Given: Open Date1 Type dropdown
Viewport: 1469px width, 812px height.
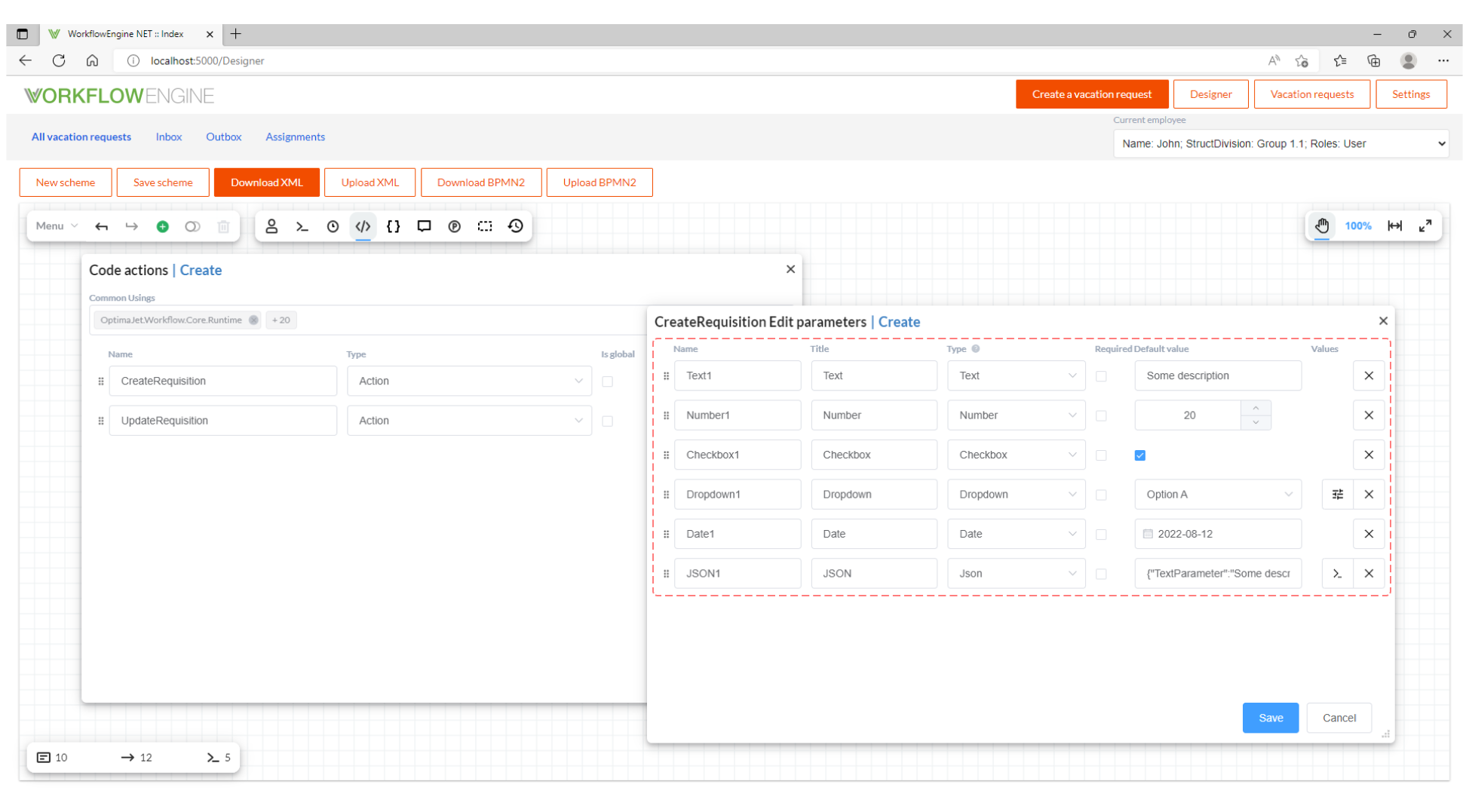Looking at the screenshot, I should coord(1016,534).
